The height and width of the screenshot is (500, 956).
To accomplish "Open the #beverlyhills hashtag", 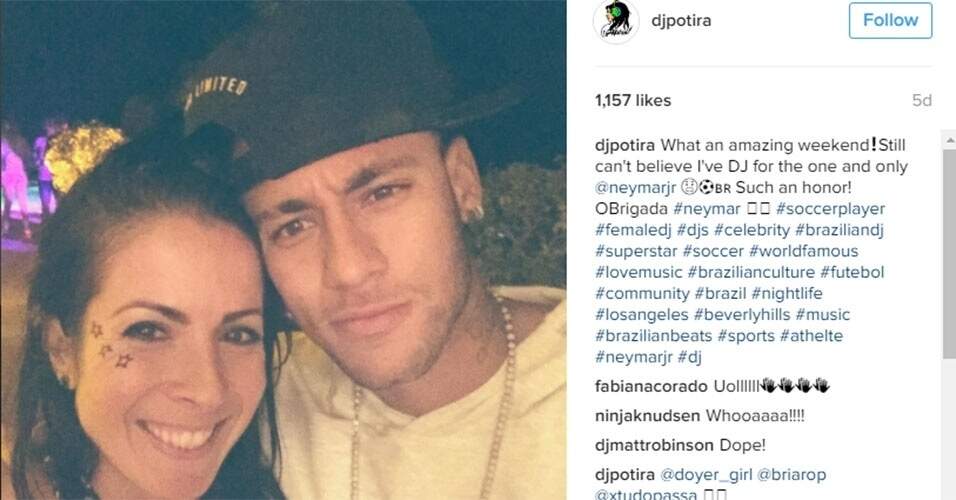I will tap(741, 315).
